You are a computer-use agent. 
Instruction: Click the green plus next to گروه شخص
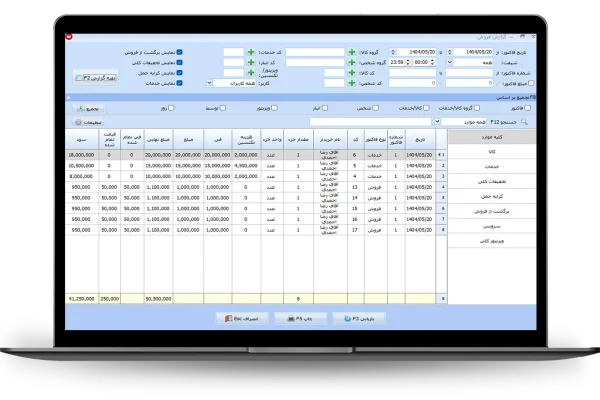352,62
